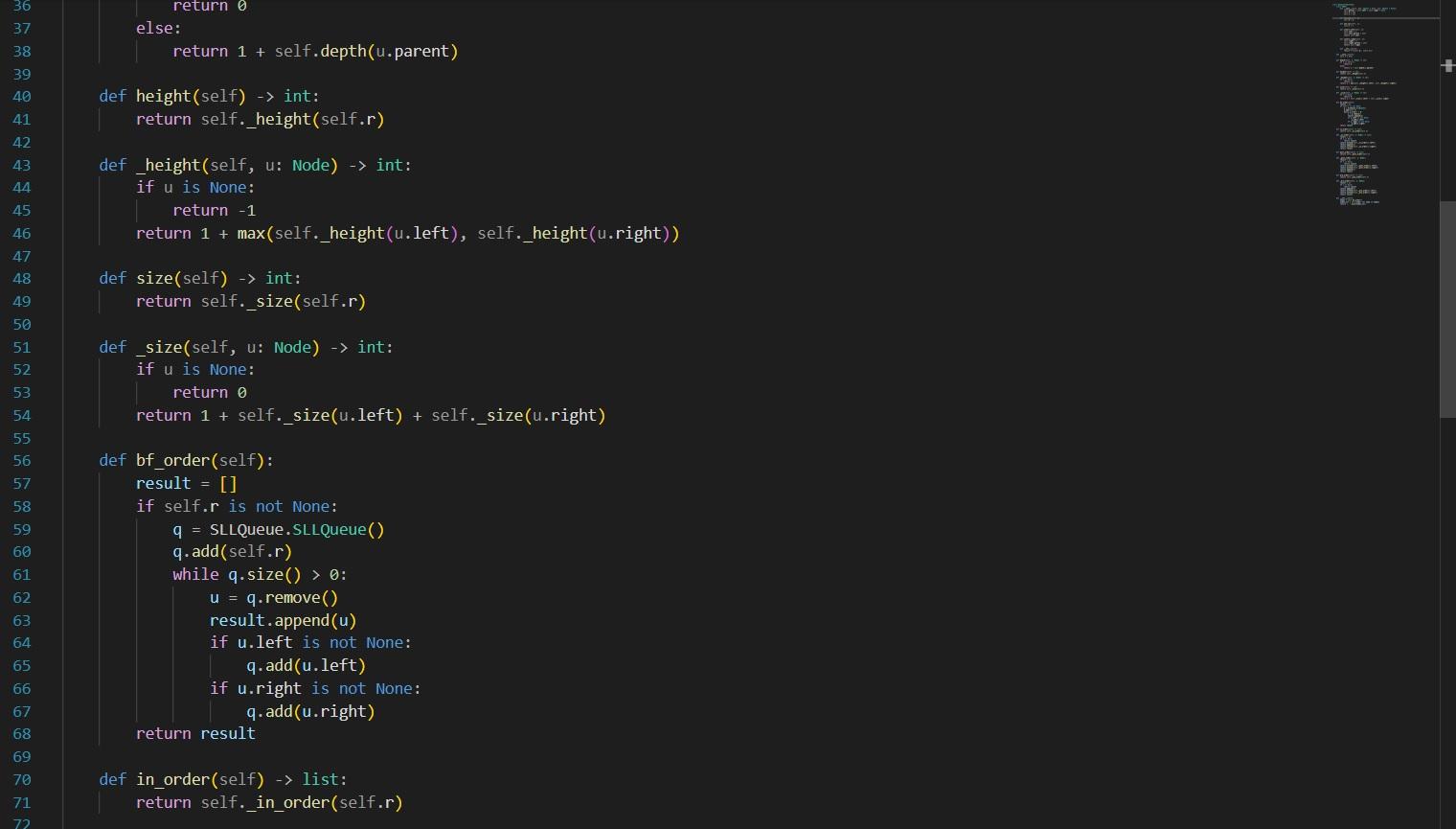Click line number 40 in the gutter

click(22, 97)
